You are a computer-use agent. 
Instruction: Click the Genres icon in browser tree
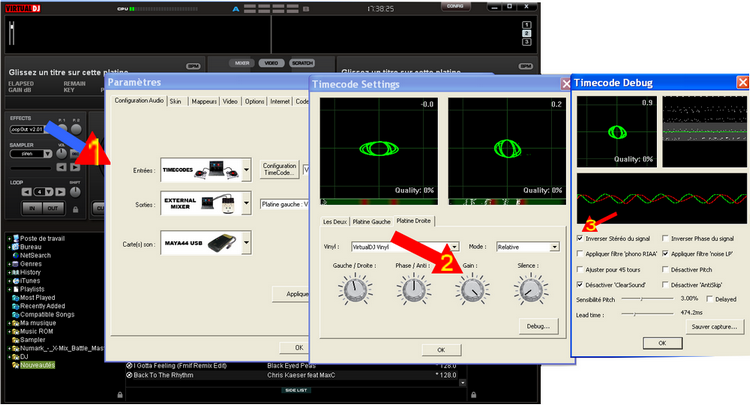15,264
